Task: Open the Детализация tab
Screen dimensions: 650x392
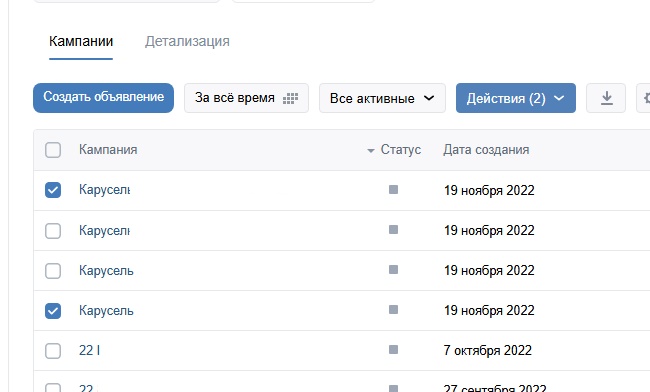Action: pyautogui.click(x=187, y=41)
